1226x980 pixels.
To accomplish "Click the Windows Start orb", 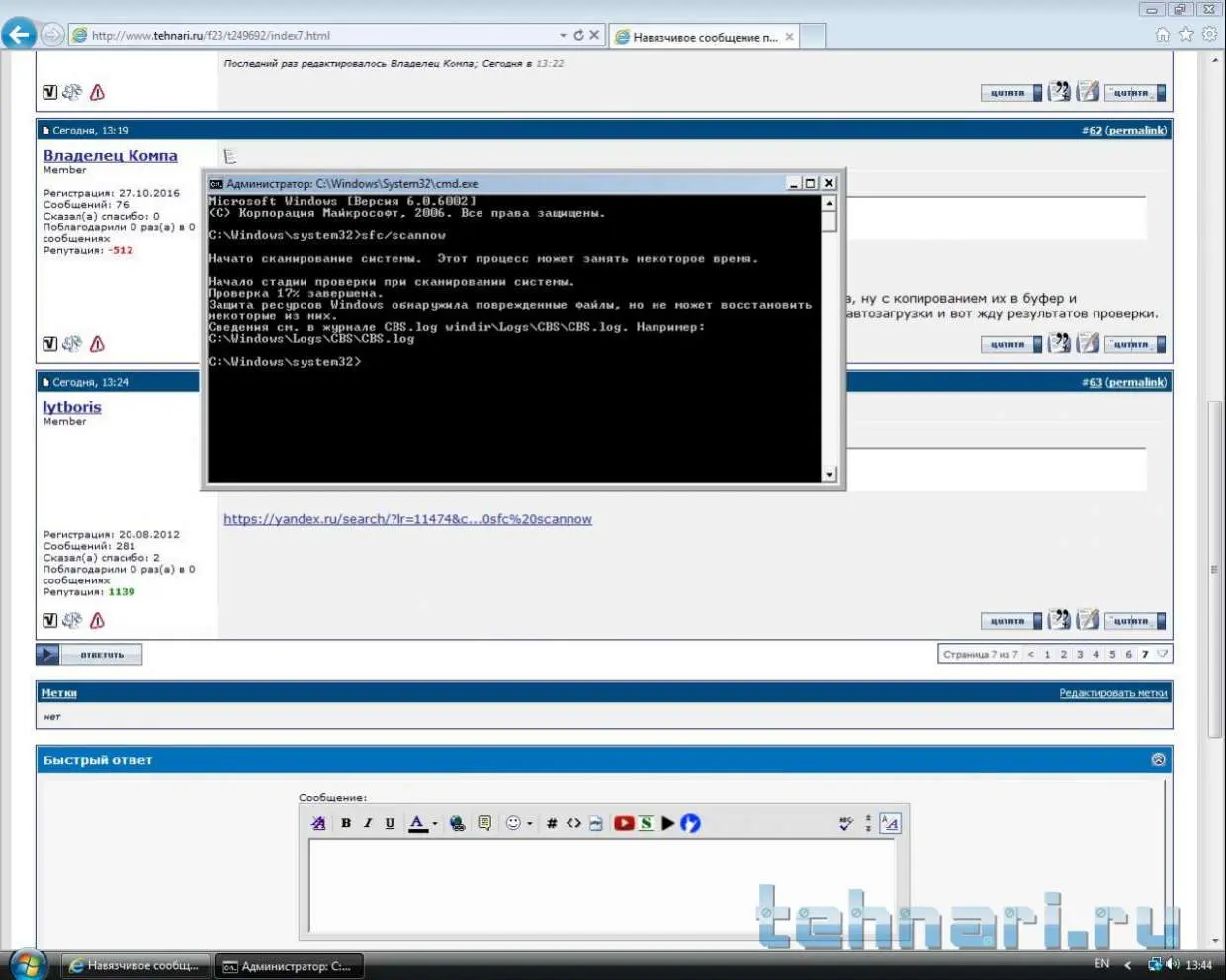I will click(x=28, y=965).
